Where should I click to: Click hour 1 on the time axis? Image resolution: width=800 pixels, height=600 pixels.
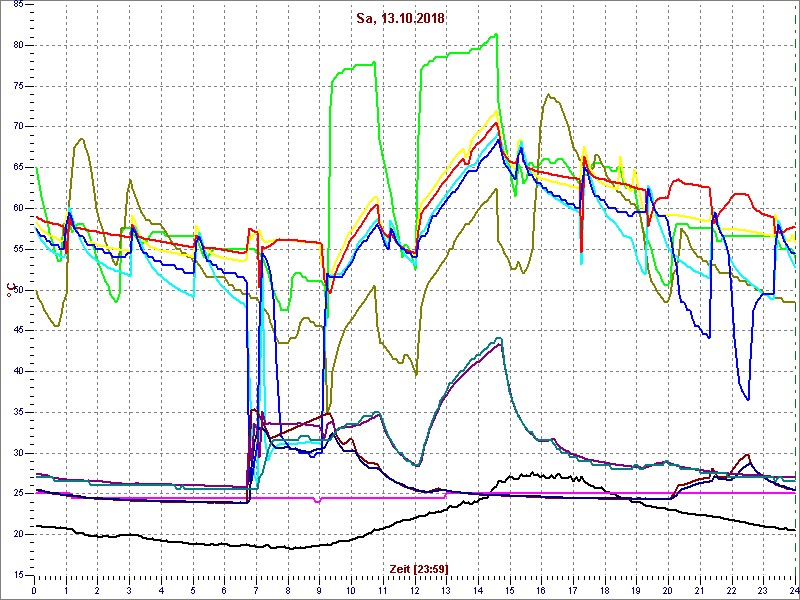pyautogui.click(x=66, y=590)
